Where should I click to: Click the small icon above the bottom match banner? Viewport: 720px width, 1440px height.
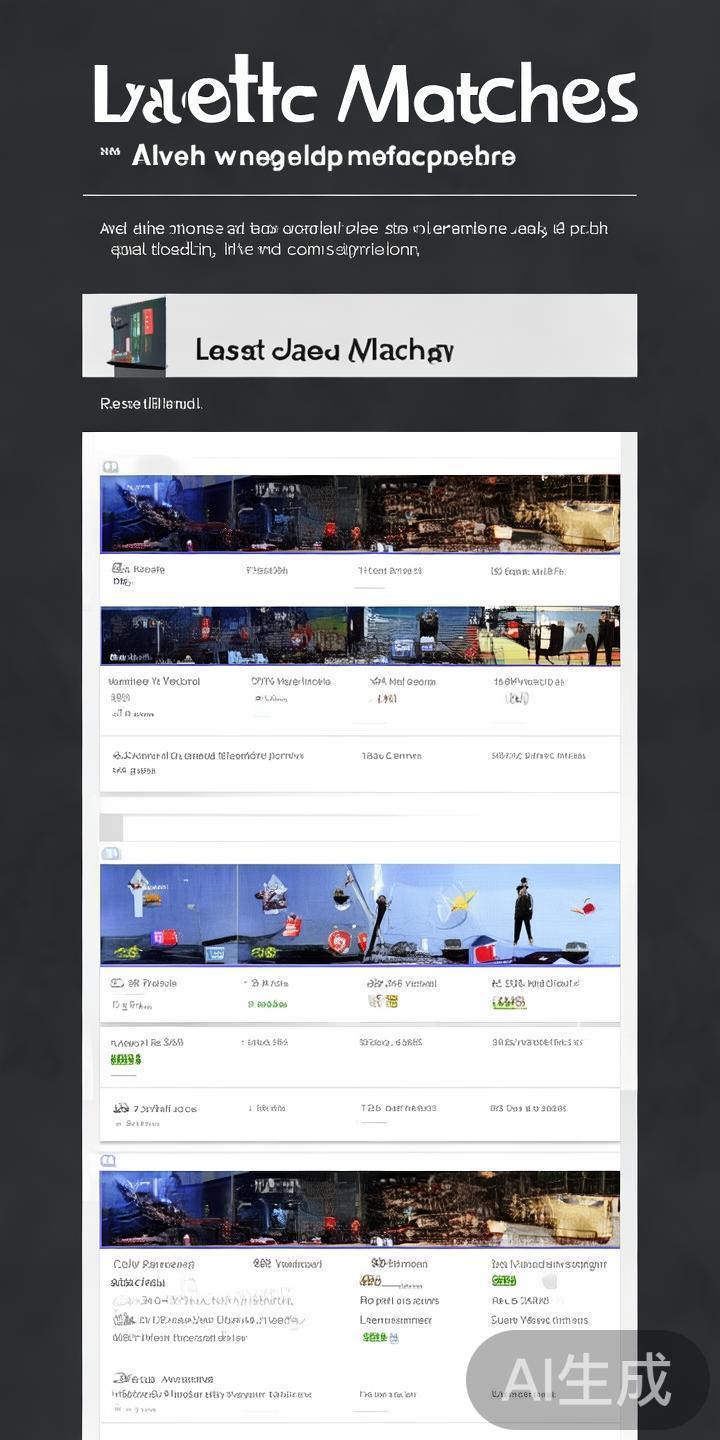click(x=108, y=1160)
